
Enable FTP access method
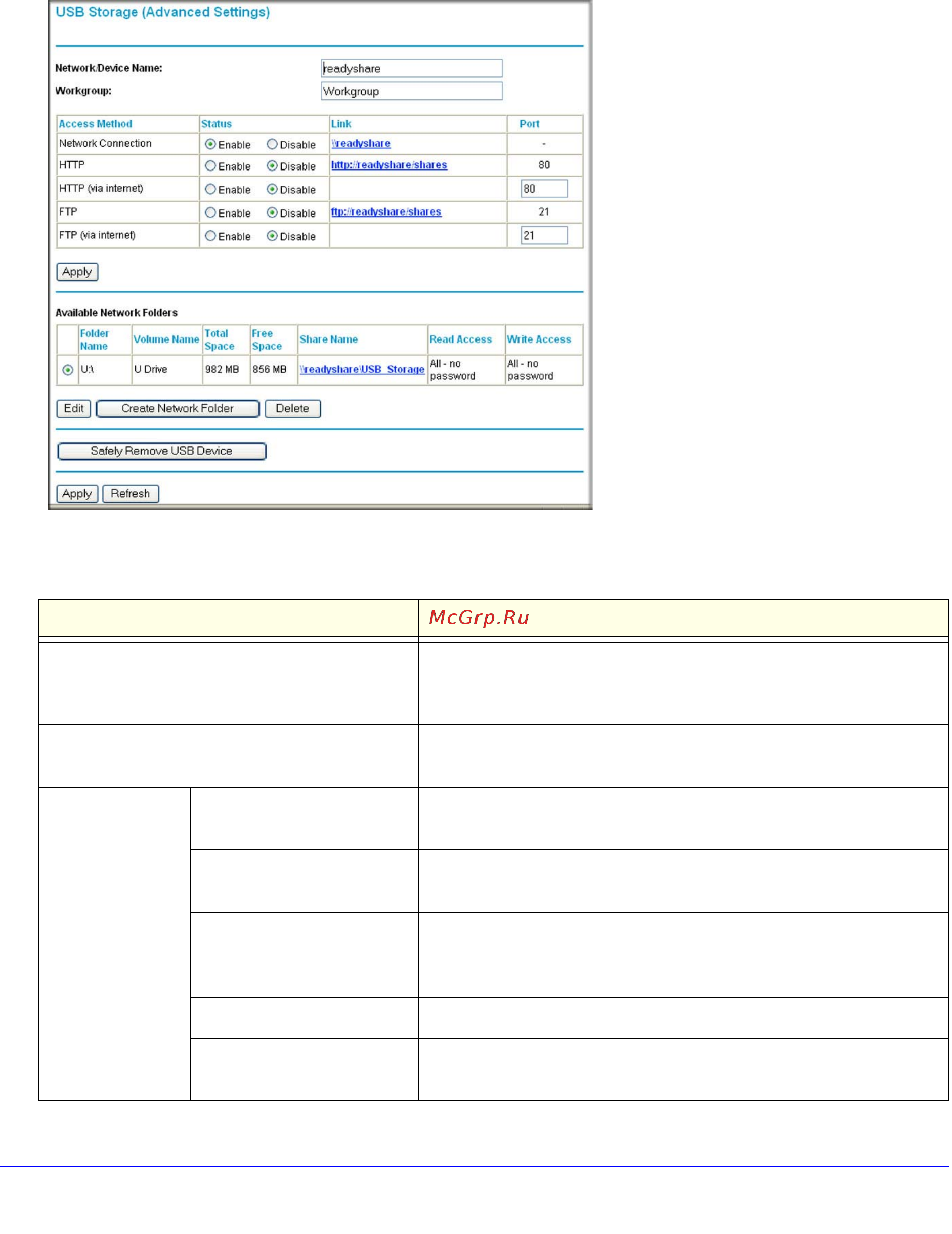pyautogui.click(x=210, y=212)
